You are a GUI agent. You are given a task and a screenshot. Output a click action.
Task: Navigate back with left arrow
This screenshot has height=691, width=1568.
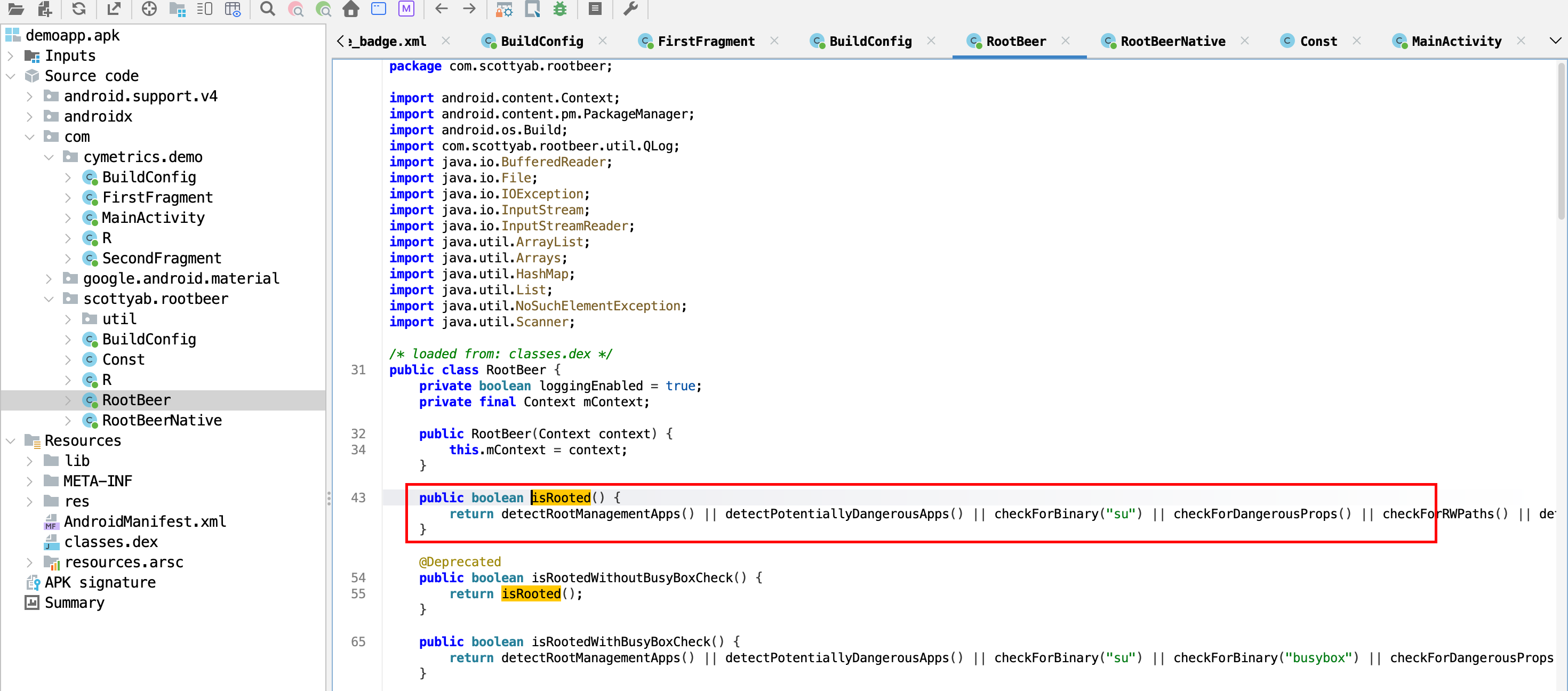(x=441, y=9)
